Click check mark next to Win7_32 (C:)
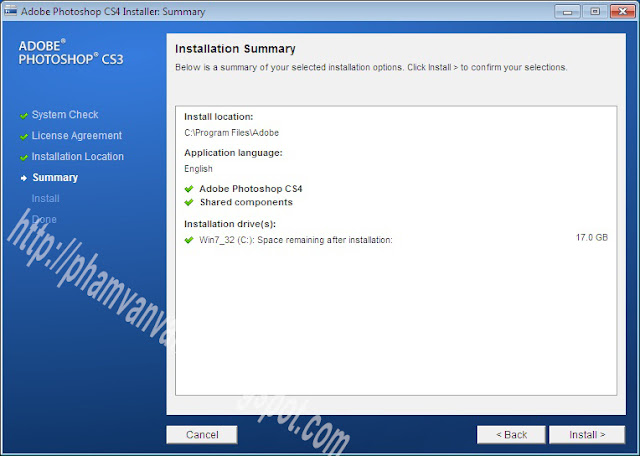 click(x=189, y=240)
